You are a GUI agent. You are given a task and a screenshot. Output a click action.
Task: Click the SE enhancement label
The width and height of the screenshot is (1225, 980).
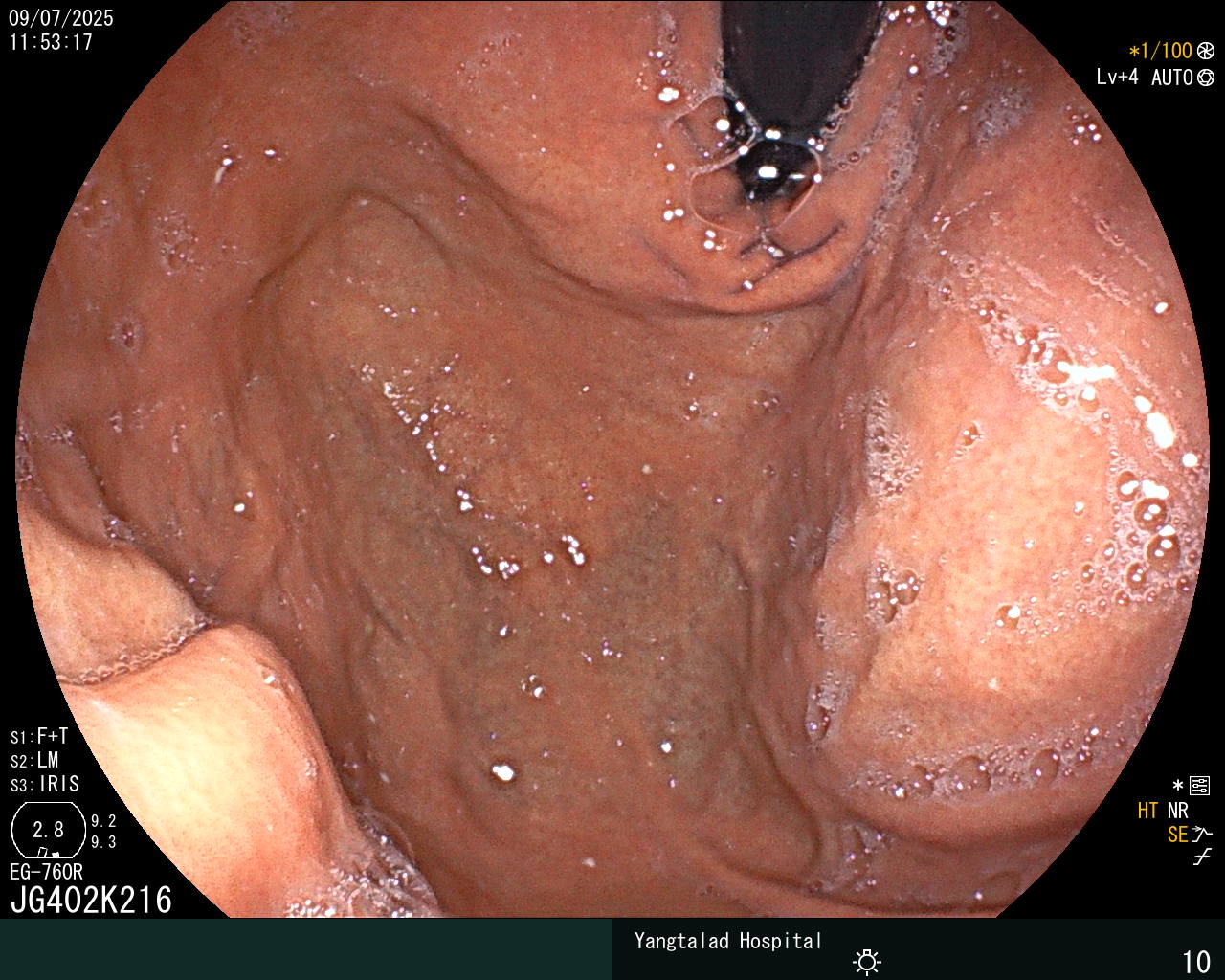click(1177, 835)
